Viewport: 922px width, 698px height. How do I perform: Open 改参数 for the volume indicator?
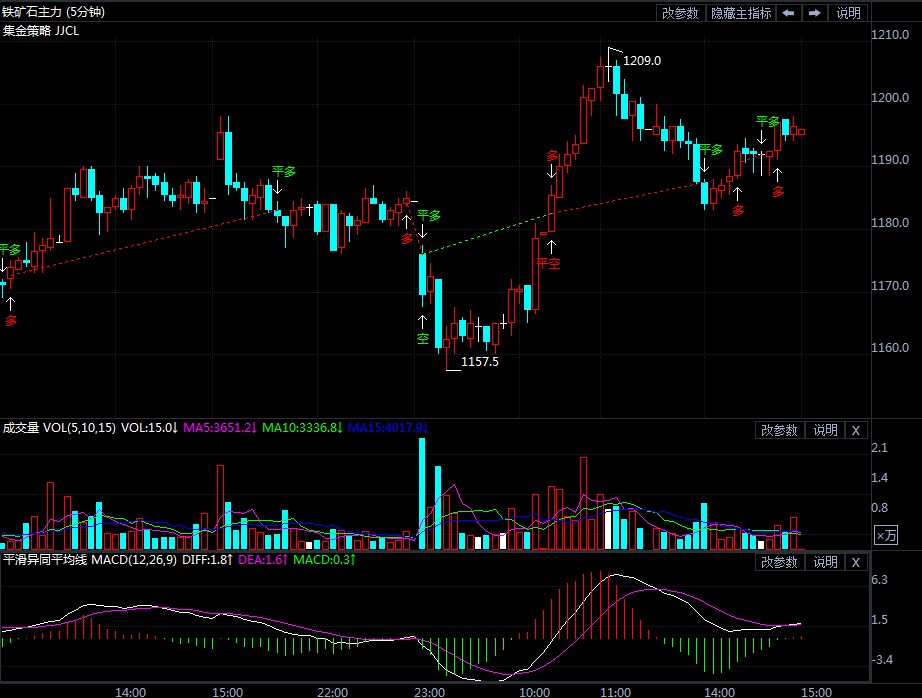point(779,430)
